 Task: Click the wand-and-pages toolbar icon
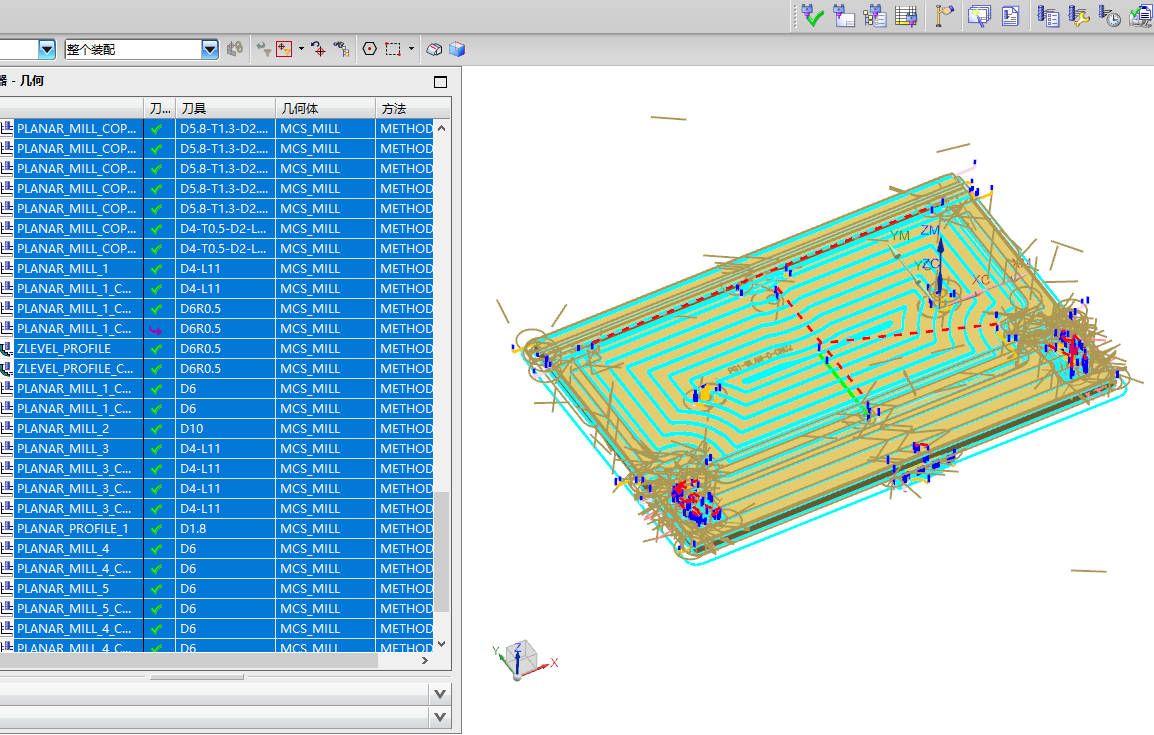977,15
